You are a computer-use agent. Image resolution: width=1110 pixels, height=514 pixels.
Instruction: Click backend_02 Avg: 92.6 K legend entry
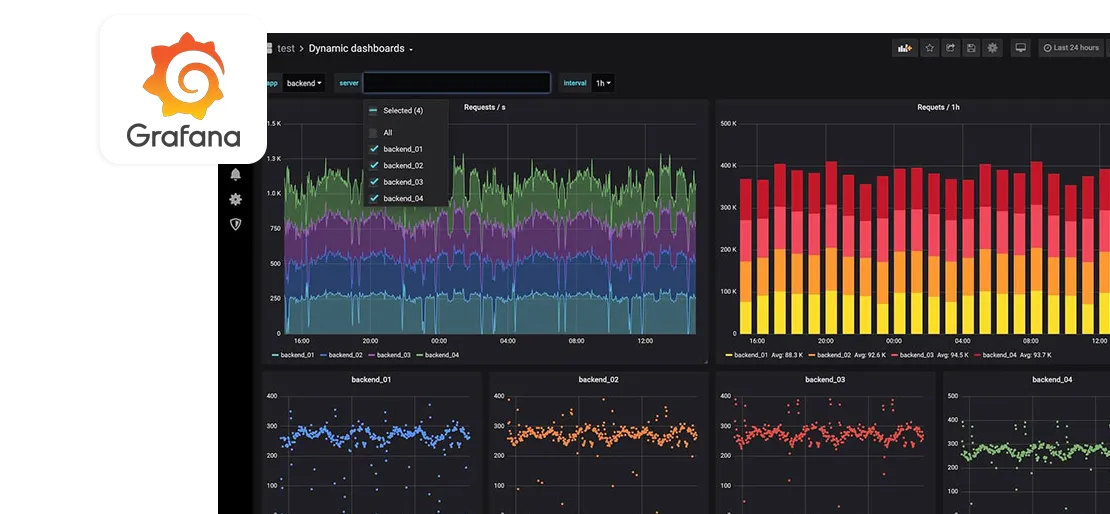click(847, 355)
